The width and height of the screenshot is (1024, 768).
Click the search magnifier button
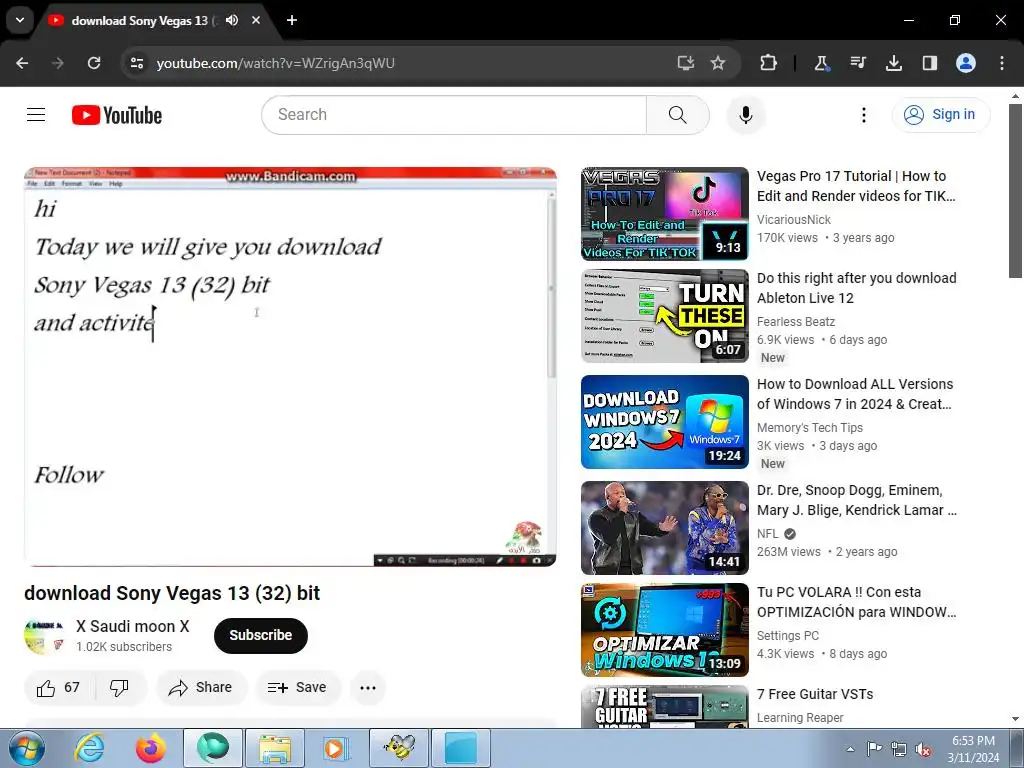[x=677, y=115]
